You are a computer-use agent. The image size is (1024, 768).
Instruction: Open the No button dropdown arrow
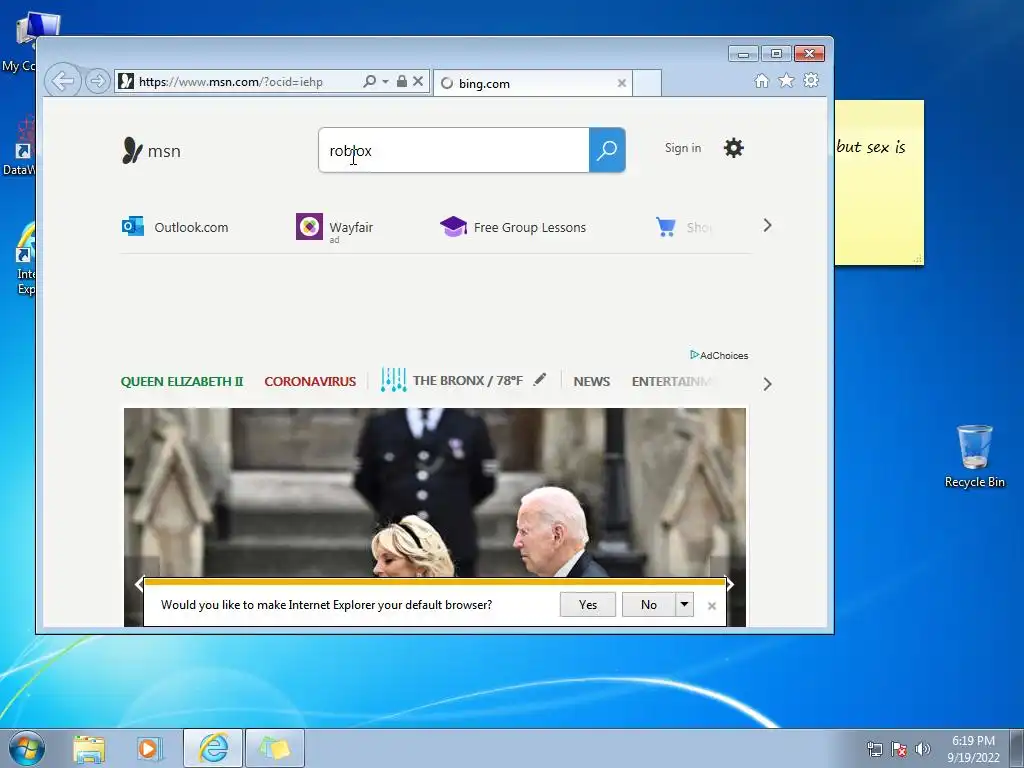click(684, 605)
